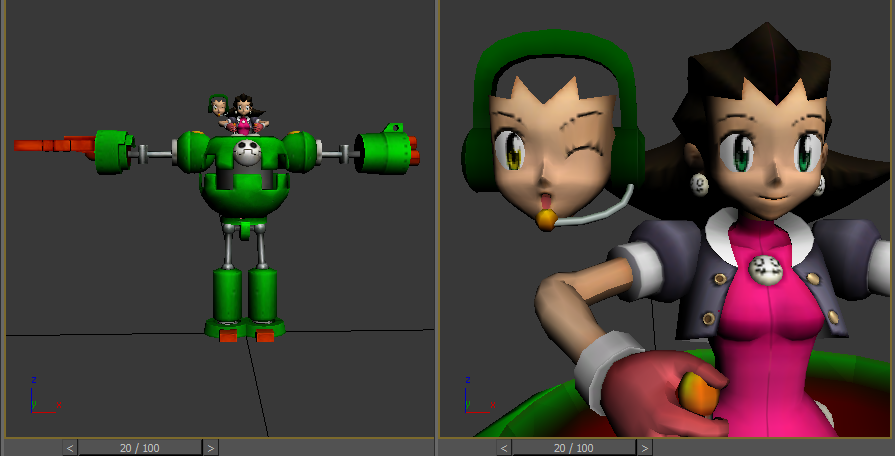Click next frame arrow in left viewport
Screen dimensions: 895x456
click(x=210, y=448)
